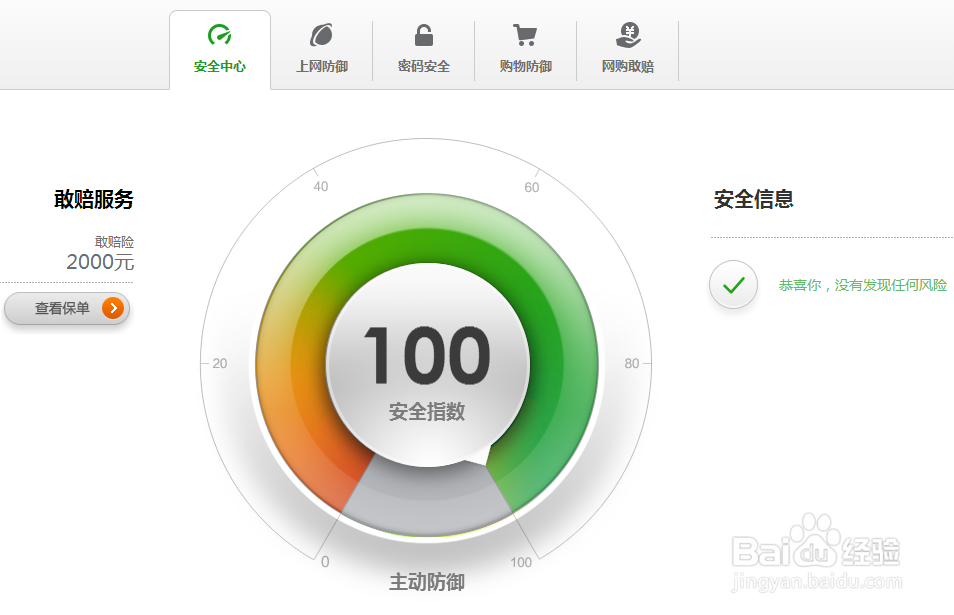
Task: Click the 安全指数 label in gauge
Action: [427, 412]
